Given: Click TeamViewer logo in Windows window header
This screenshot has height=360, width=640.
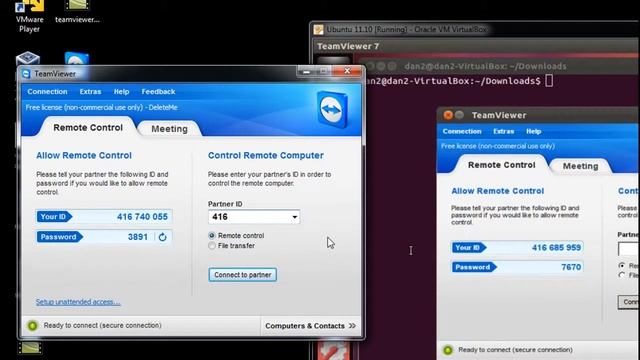Looking at the screenshot, I should pyautogui.click(x=332, y=109).
